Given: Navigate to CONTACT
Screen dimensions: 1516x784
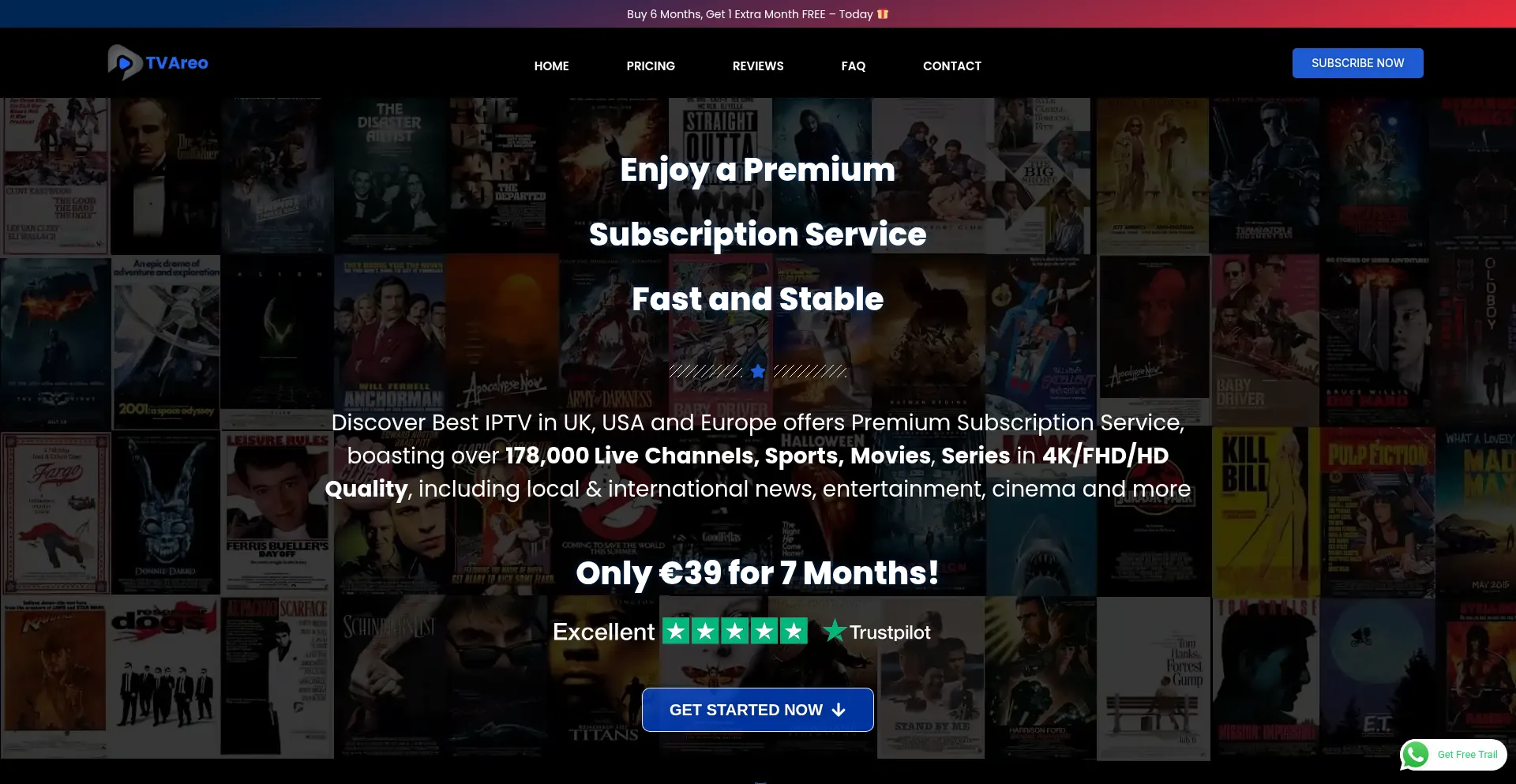Looking at the screenshot, I should (x=952, y=66).
